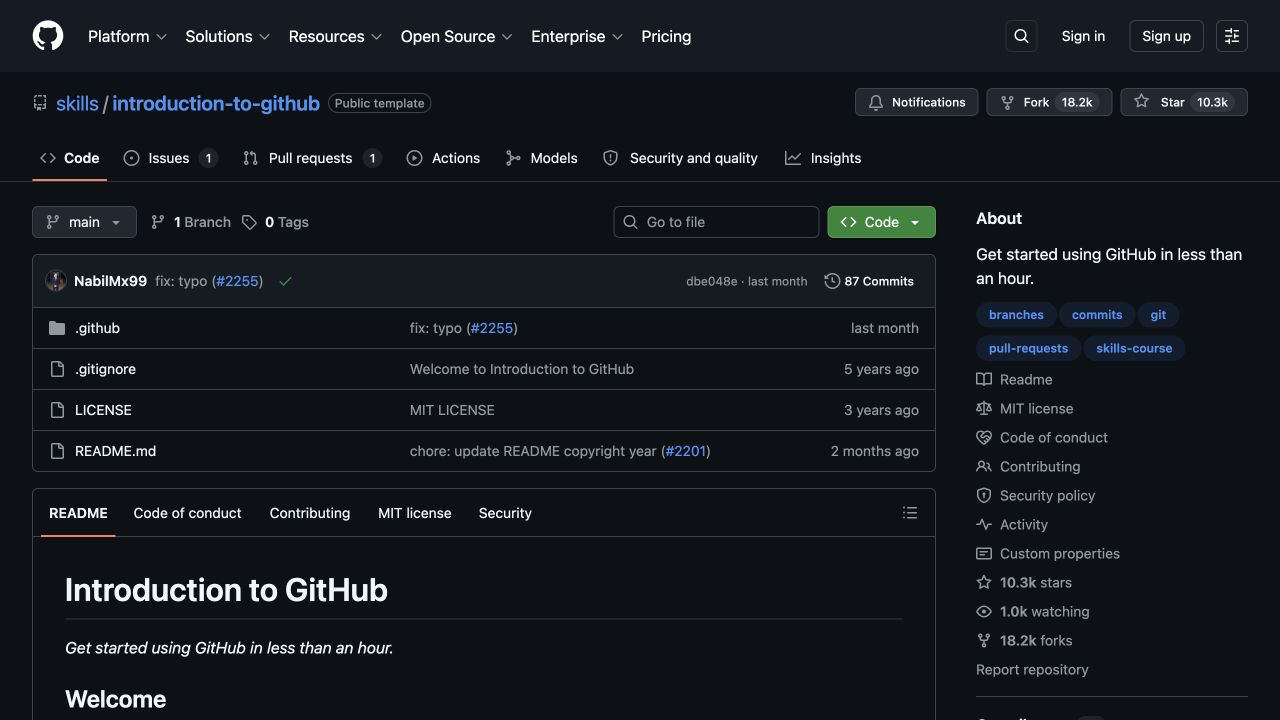The image size is (1280, 720).
Task: Select the Code of conduct README tab
Action: (x=187, y=513)
